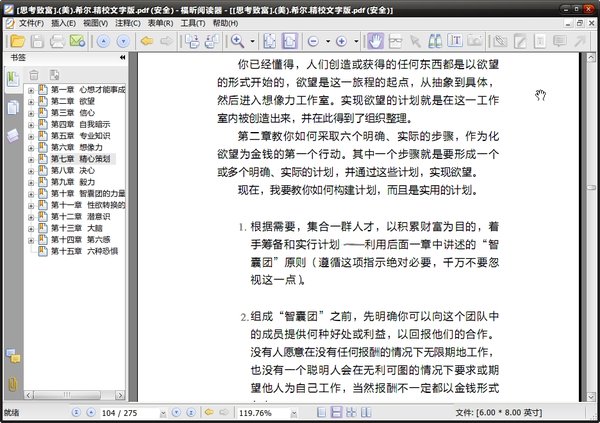This screenshot has height=423, width=600.
Task: Click the Print icon in toolbar
Action: click(57, 41)
